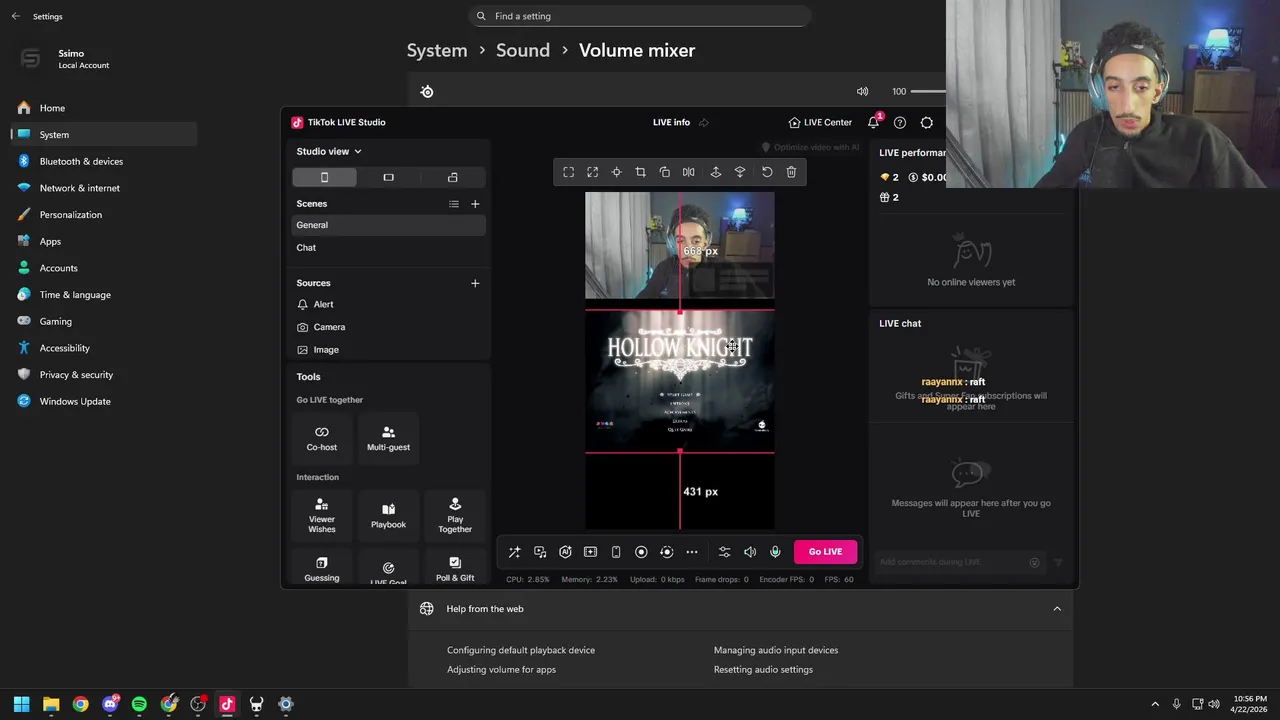The image size is (1280, 720).
Task: Rotate the selected source
Action: pos(665,172)
